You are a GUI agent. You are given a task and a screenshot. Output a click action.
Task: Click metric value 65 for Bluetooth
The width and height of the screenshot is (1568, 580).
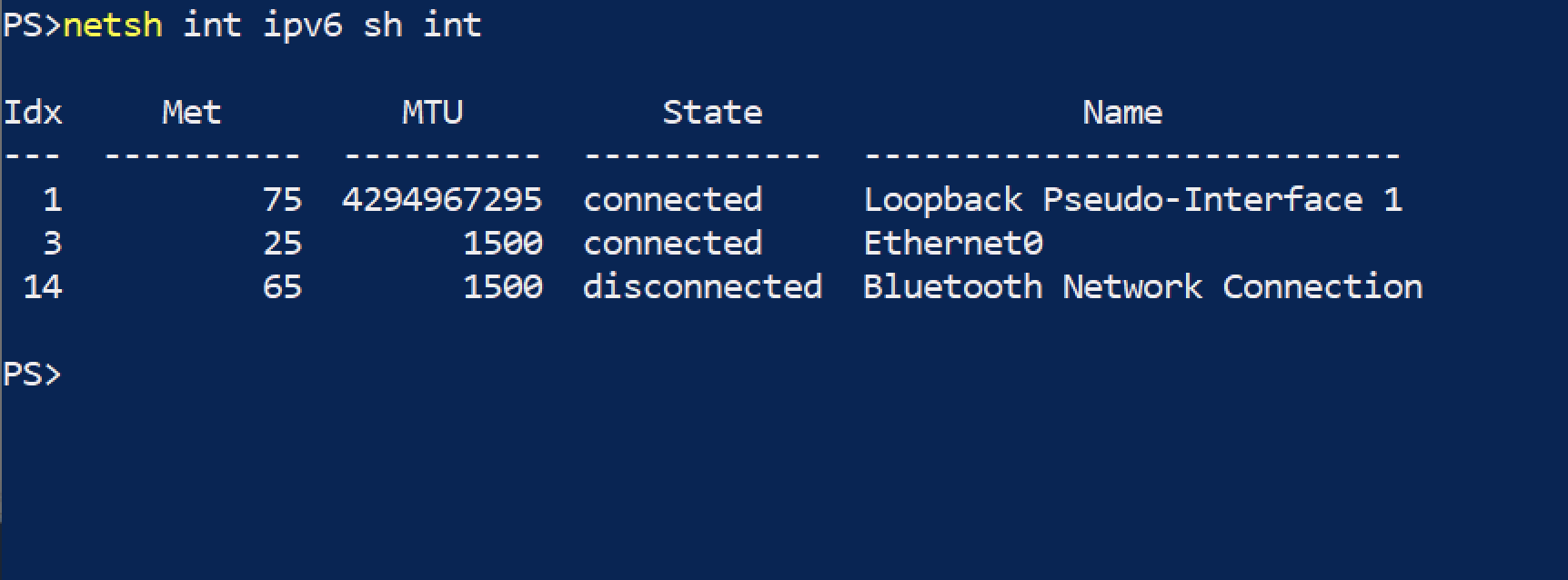click(x=282, y=287)
